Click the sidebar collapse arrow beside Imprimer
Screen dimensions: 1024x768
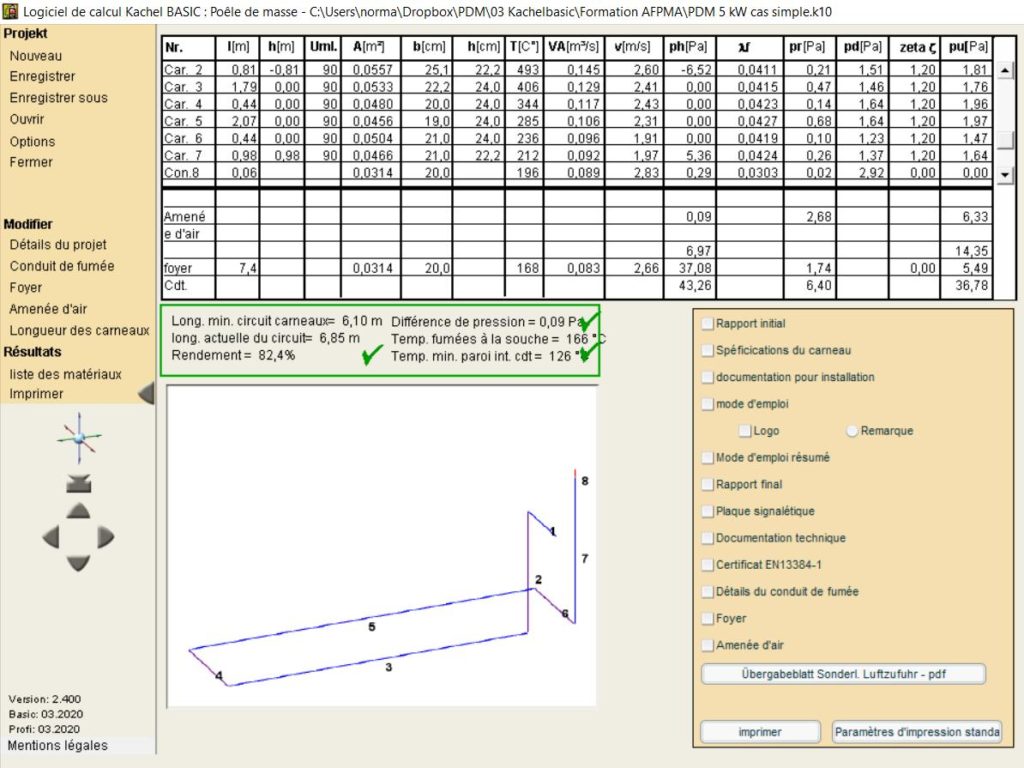tap(146, 393)
